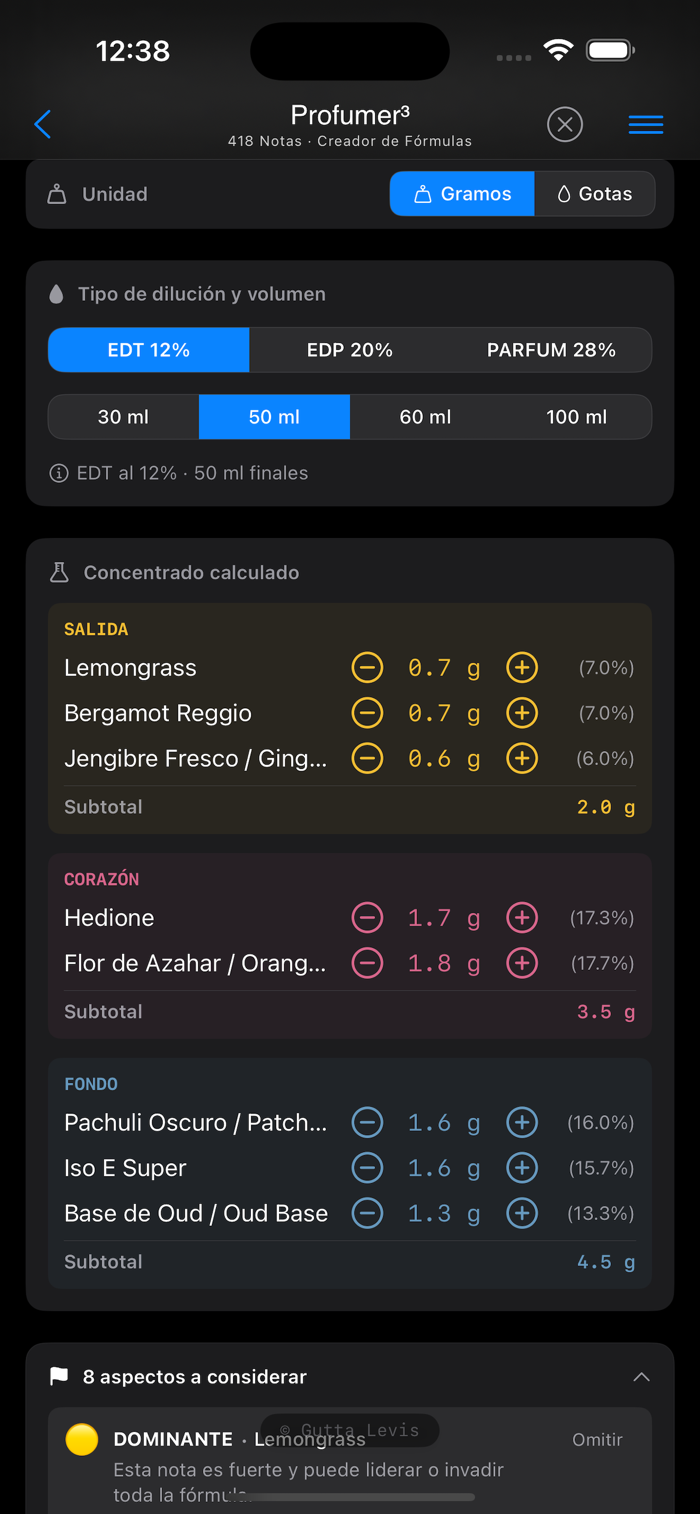The image size is (700, 1514).
Task: Open the hamburger menu
Action: (x=645, y=125)
